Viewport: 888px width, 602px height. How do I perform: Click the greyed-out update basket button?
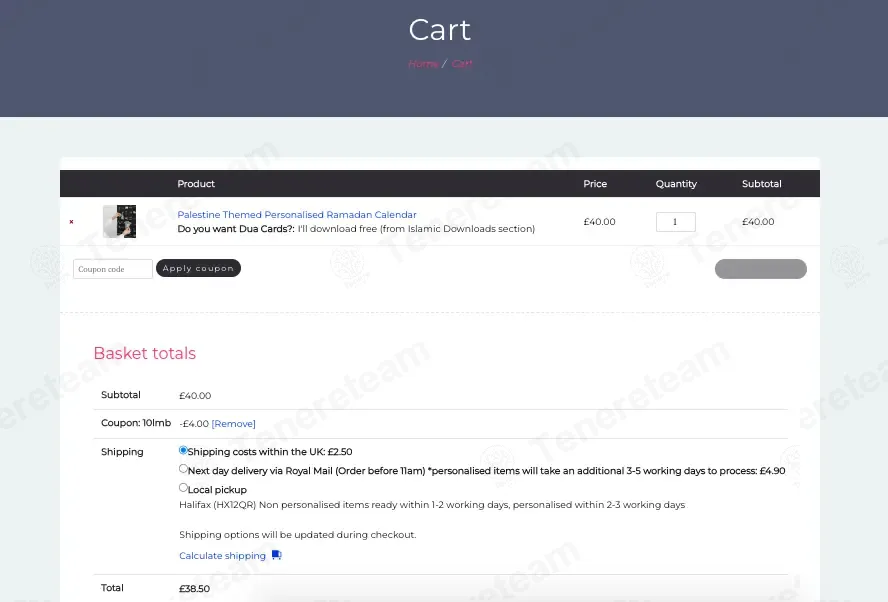coord(761,269)
